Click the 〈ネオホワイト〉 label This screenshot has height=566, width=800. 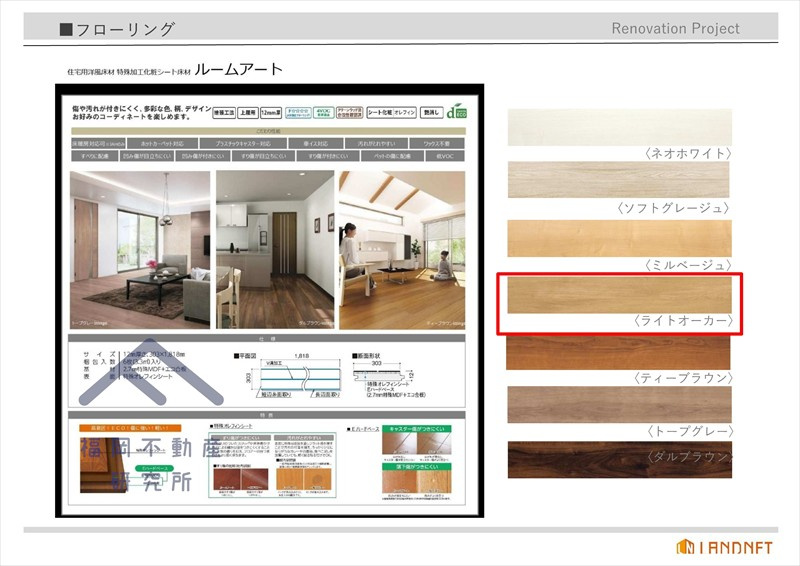tap(687, 153)
